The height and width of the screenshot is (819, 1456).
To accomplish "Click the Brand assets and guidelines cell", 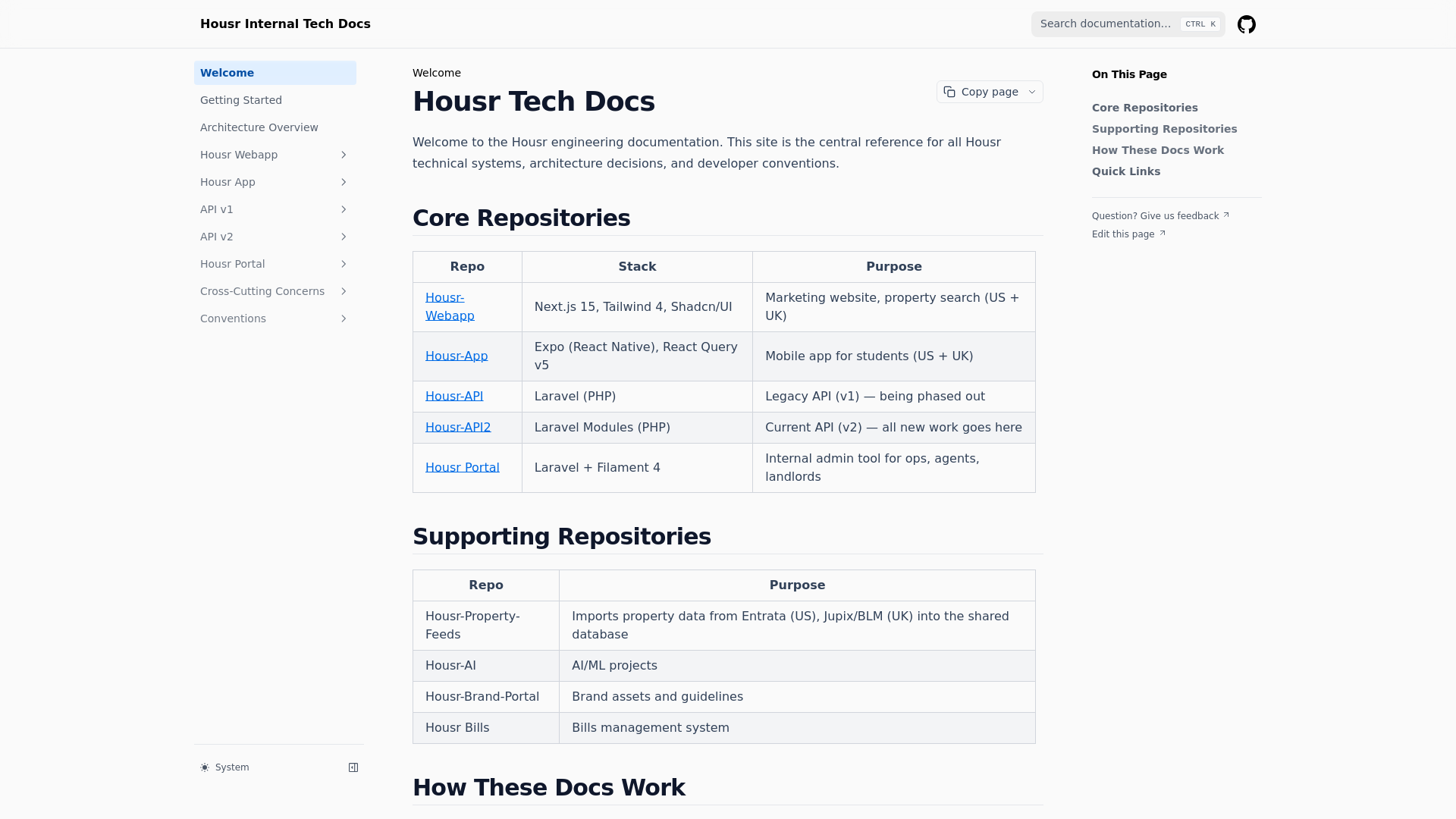I will point(797,697).
